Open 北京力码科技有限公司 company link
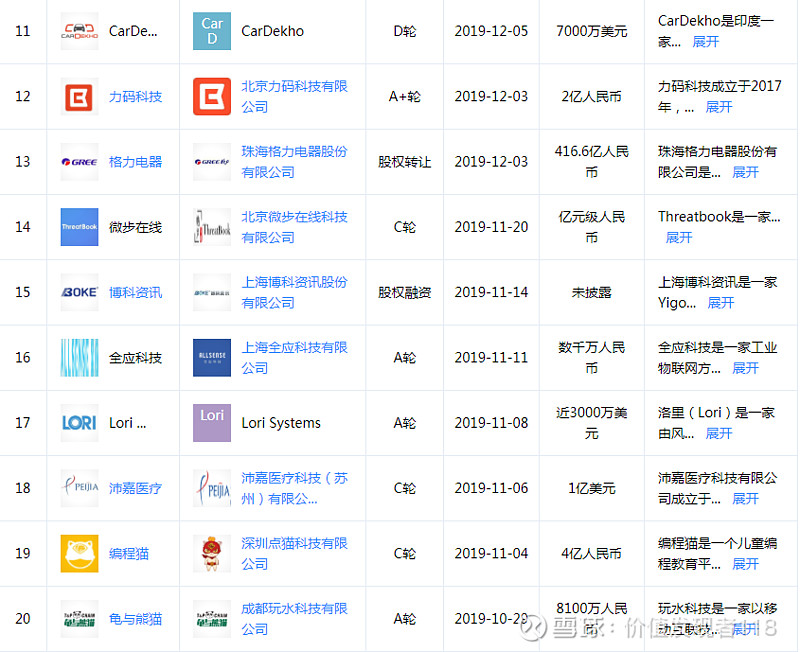The image size is (800, 652). tap(294, 96)
